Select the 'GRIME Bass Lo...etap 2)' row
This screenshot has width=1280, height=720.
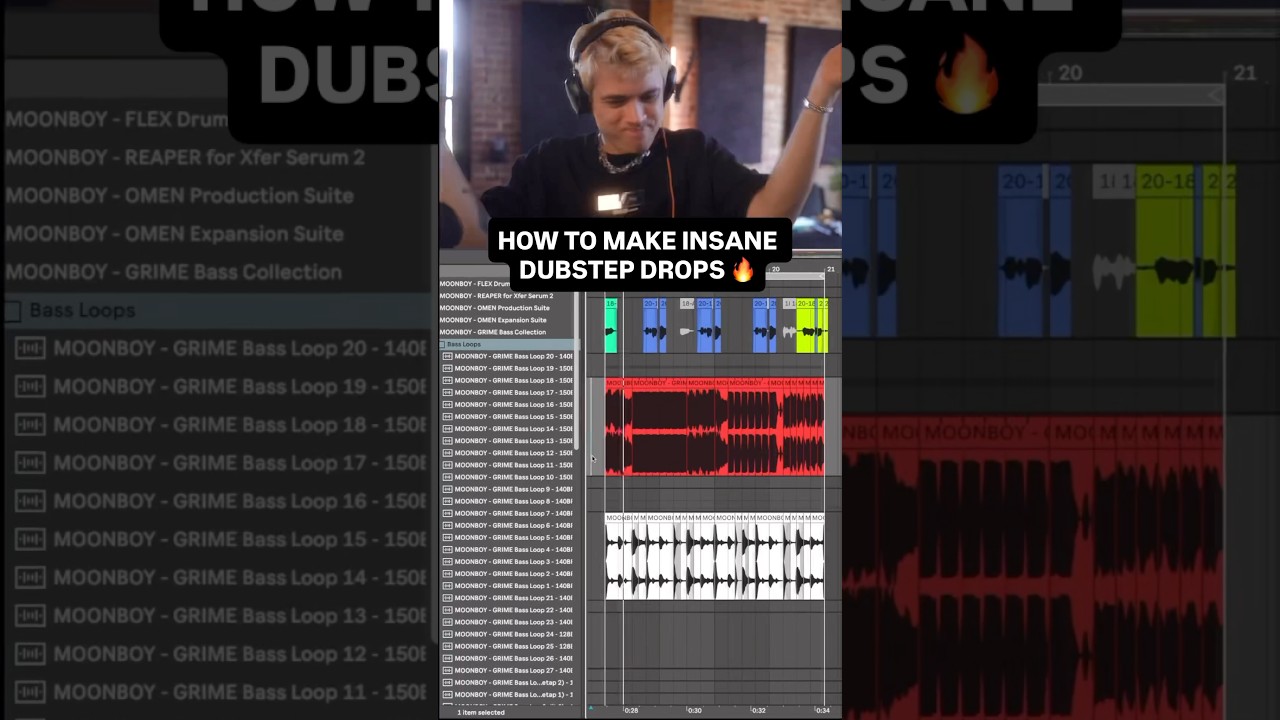click(x=509, y=682)
